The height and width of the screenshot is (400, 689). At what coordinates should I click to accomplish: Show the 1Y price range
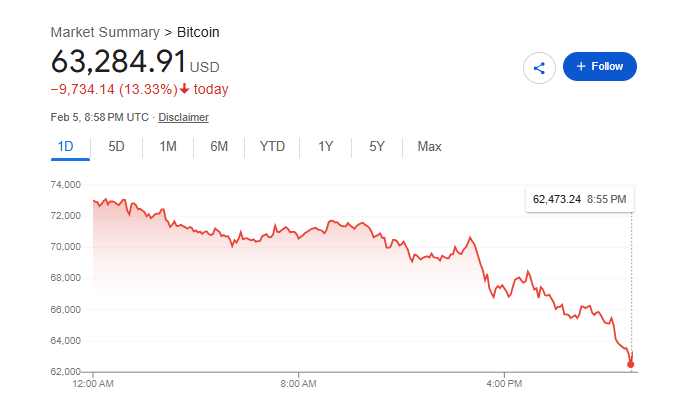325,147
